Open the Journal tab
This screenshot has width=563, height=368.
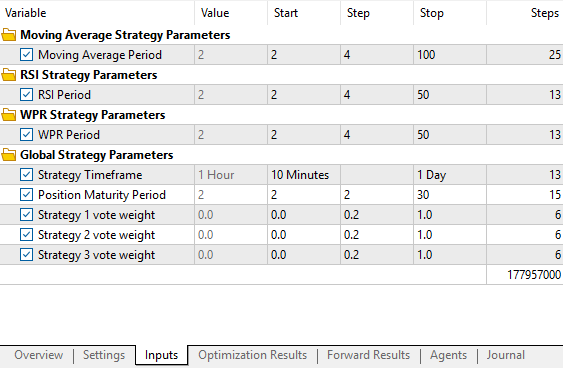pos(506,355)
